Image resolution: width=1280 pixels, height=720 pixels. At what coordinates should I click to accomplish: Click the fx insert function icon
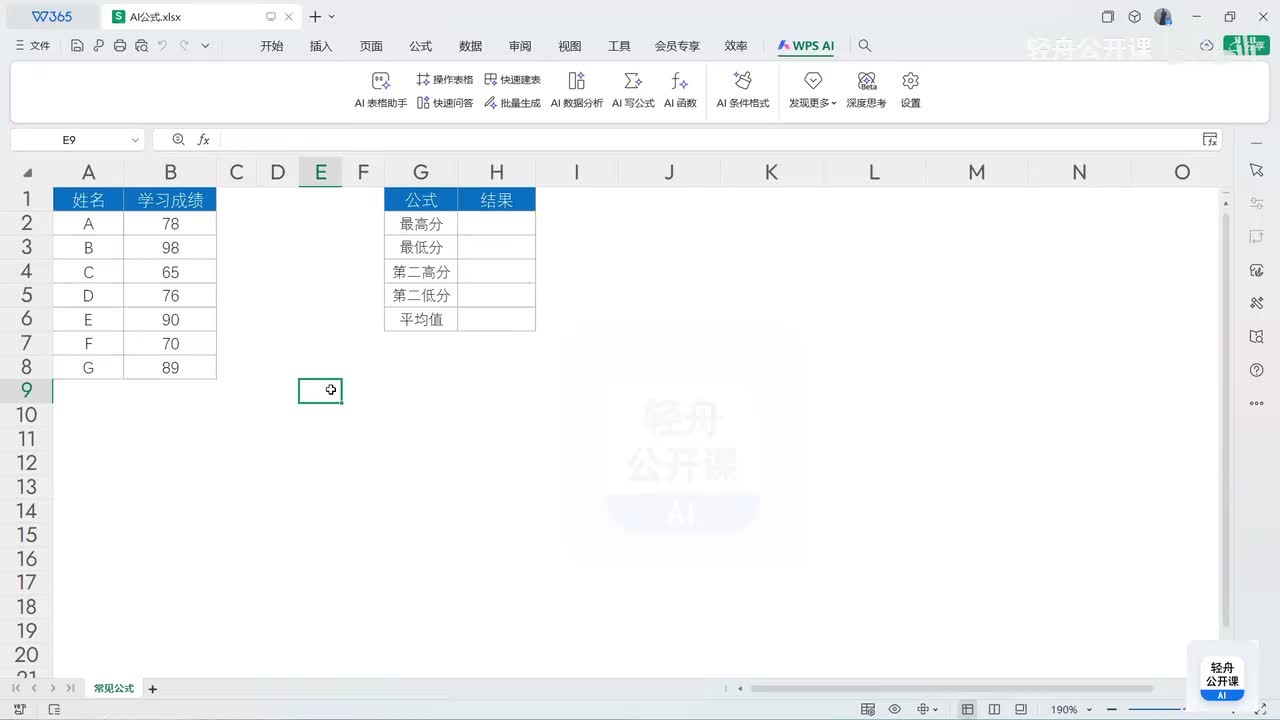click(203, 140)
